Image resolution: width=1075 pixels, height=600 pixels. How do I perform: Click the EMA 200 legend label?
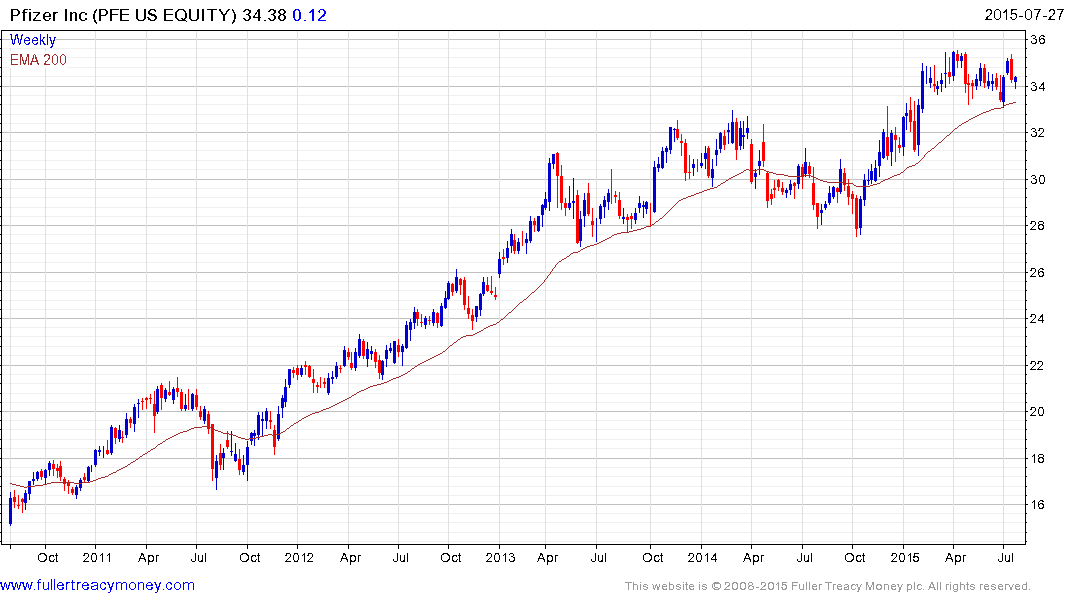[38, 60]
